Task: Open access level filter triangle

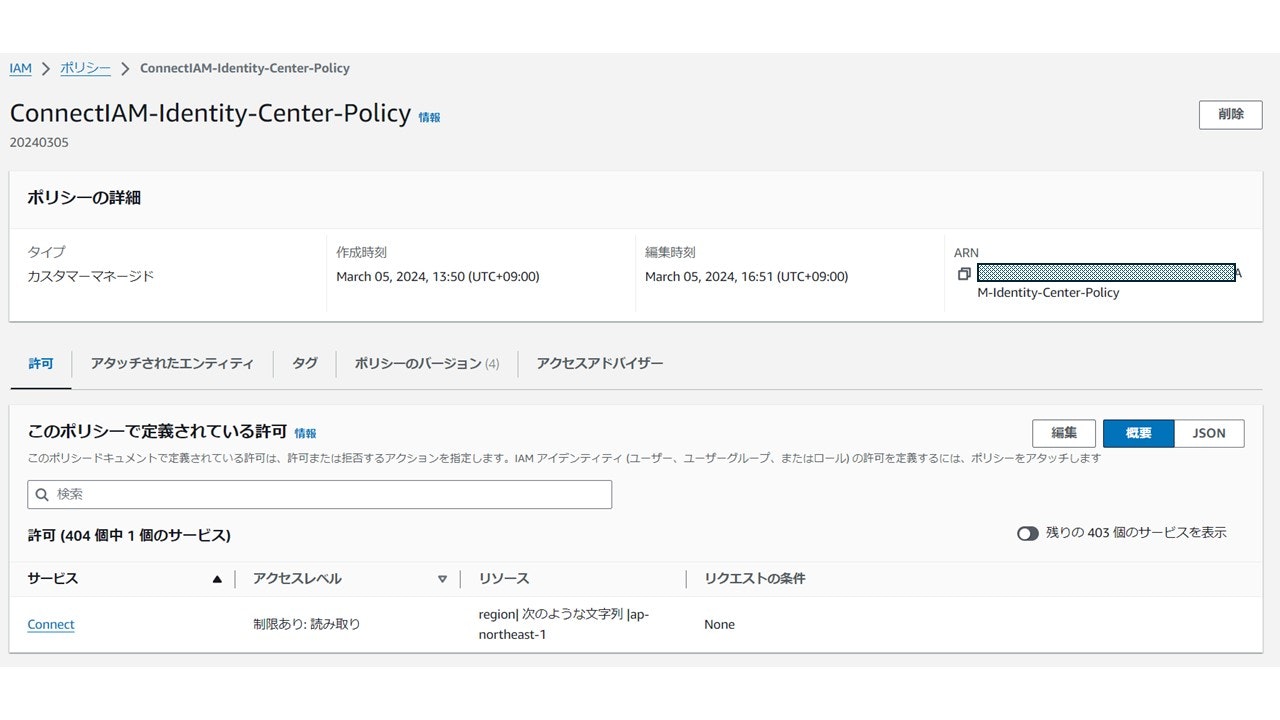Action: 442,579
